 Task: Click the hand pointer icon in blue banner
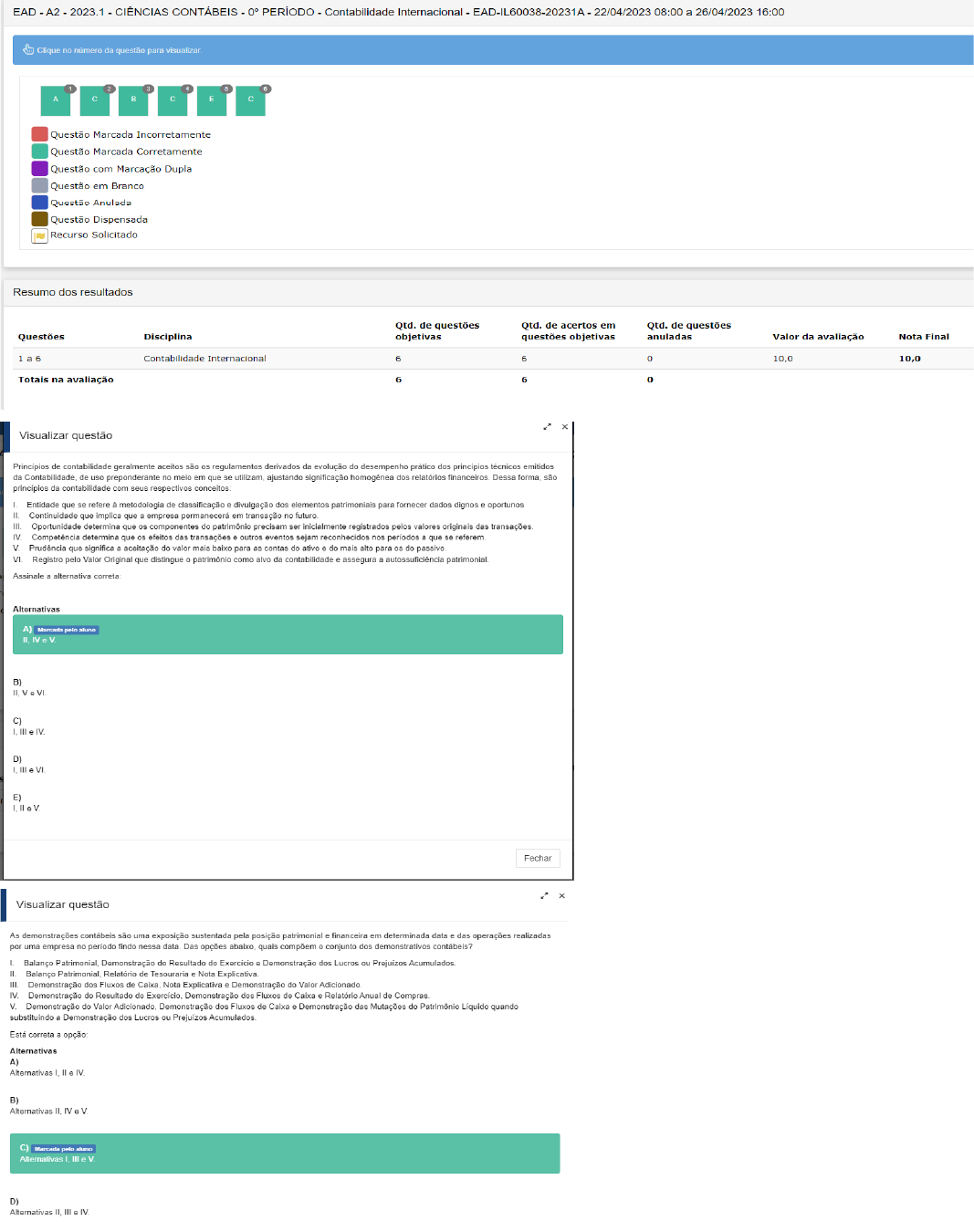coord(28,50)
